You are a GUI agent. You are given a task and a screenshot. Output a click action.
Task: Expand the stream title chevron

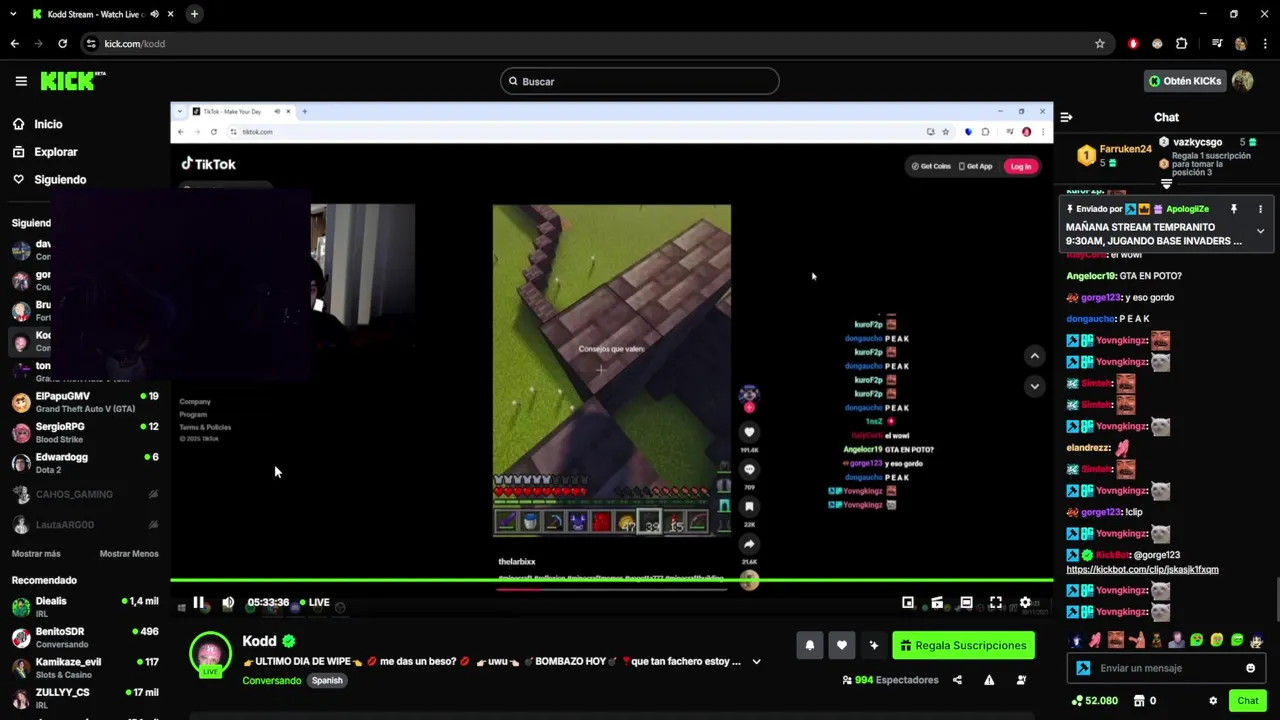(756, 661)
